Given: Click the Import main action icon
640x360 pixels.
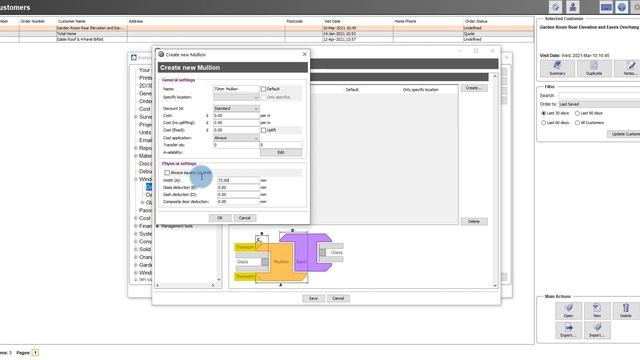Looking at the screenshot, I should [x=597, y=330].
